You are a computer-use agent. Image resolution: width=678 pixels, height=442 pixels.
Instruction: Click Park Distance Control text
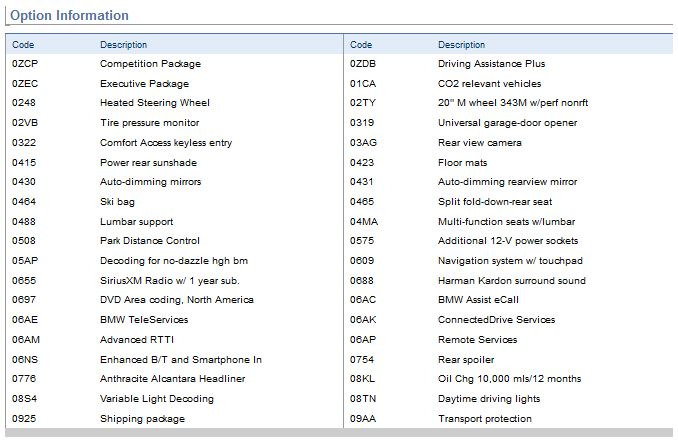[150, 241]
